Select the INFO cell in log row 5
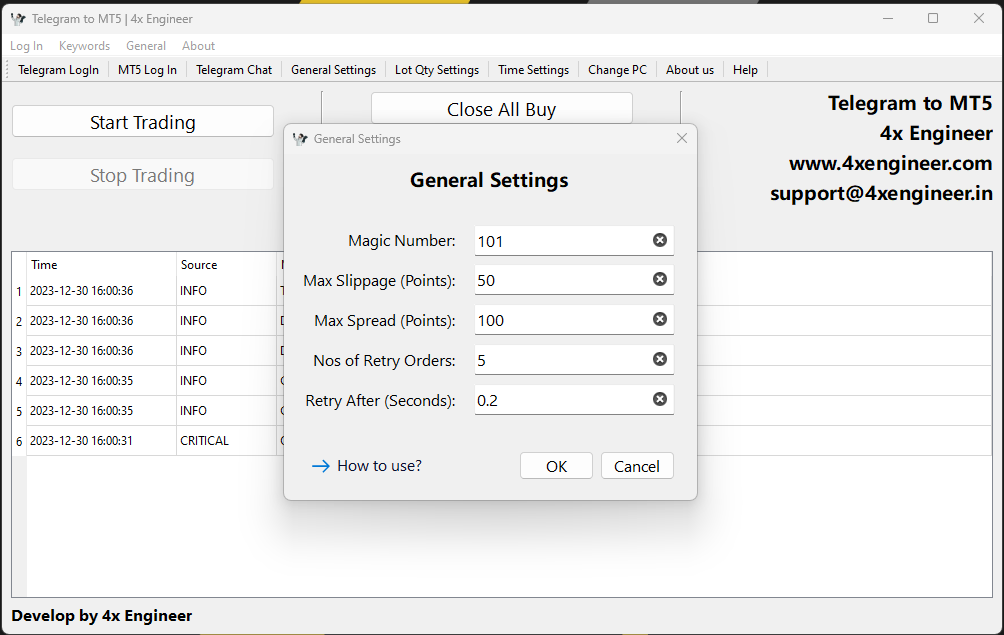Screen dimensions: 1004x635 click(x=227, y=410)
